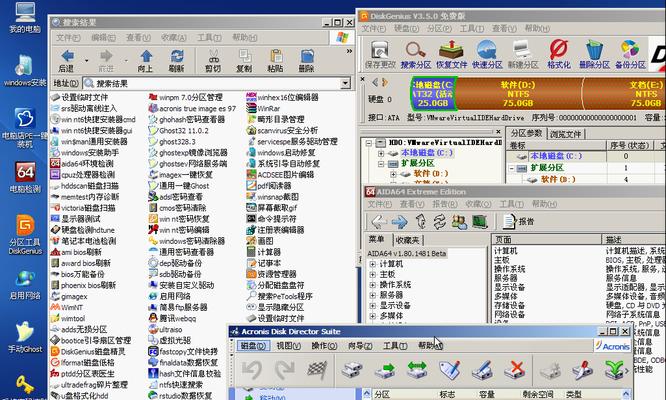Select 本地磁盘(C:) partition block in disk map

click(433, 93)
